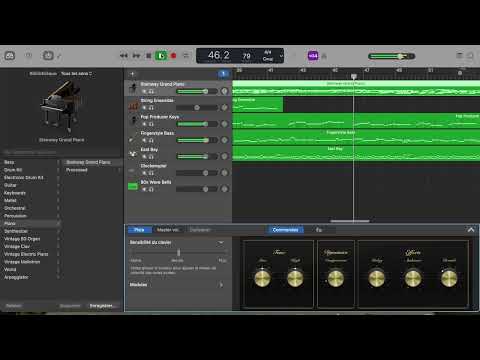The height and width of the screenshot is (360, 480).
Task: Toggle the blue button above the track pan knobs
Action: coord(223,74)
